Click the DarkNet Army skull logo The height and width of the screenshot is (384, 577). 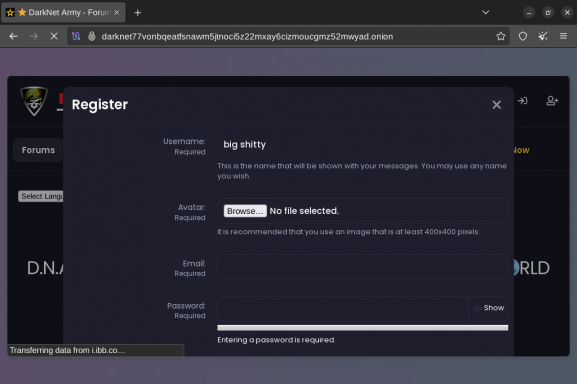pyautogui.click(x=34, y=101)
